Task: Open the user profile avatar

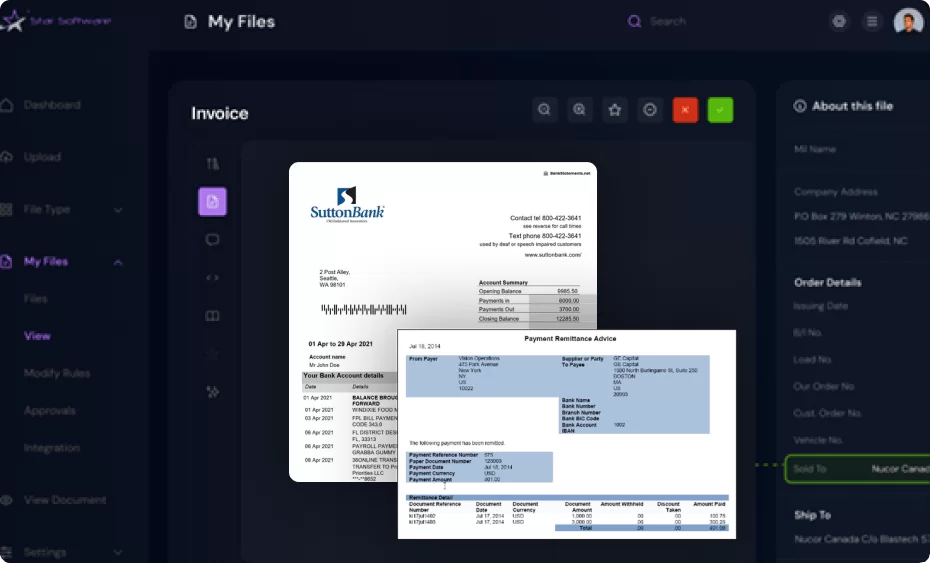Action: click(908, 21)
